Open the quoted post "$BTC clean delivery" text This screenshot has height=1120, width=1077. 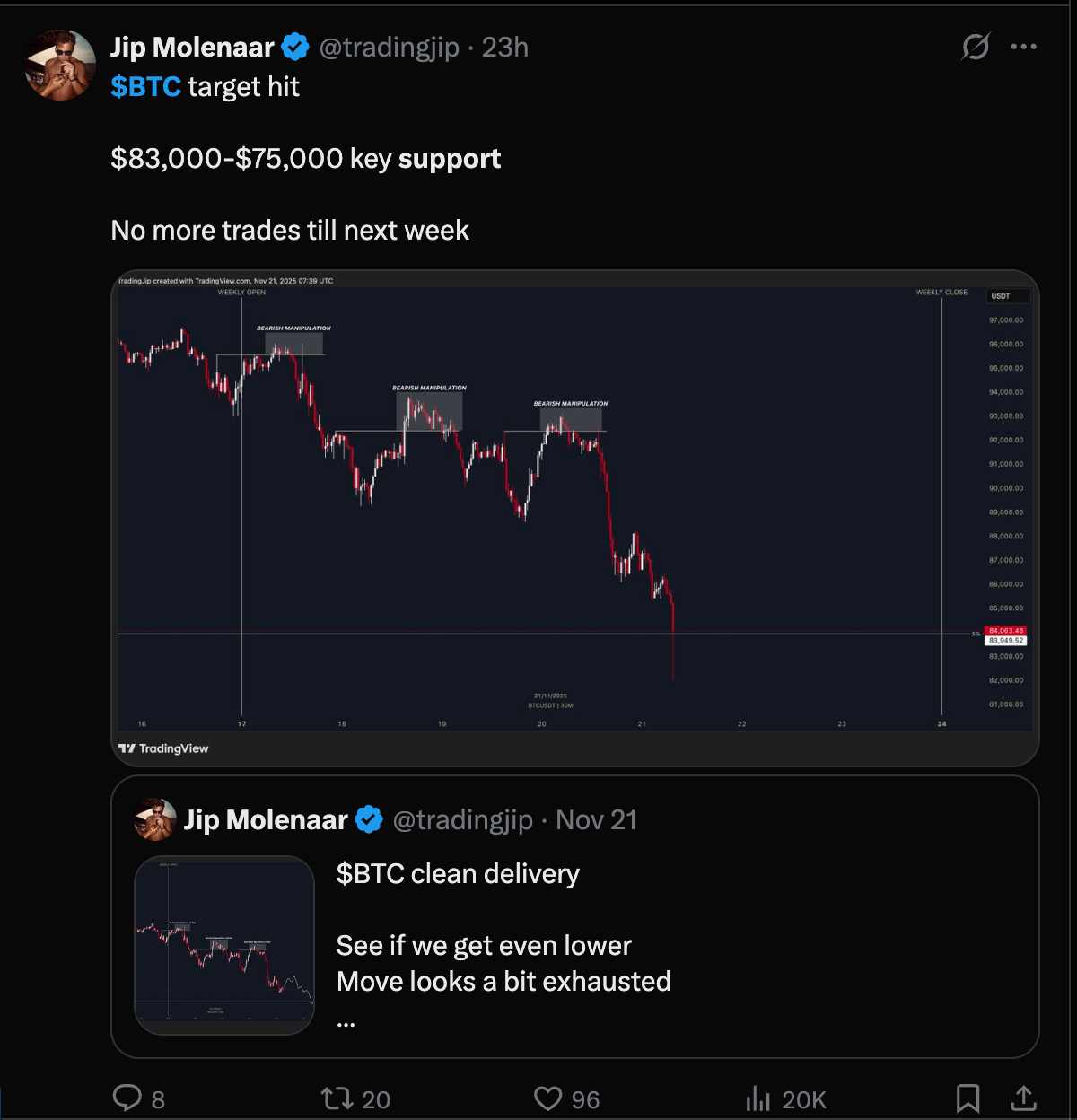tap(458, 874)
